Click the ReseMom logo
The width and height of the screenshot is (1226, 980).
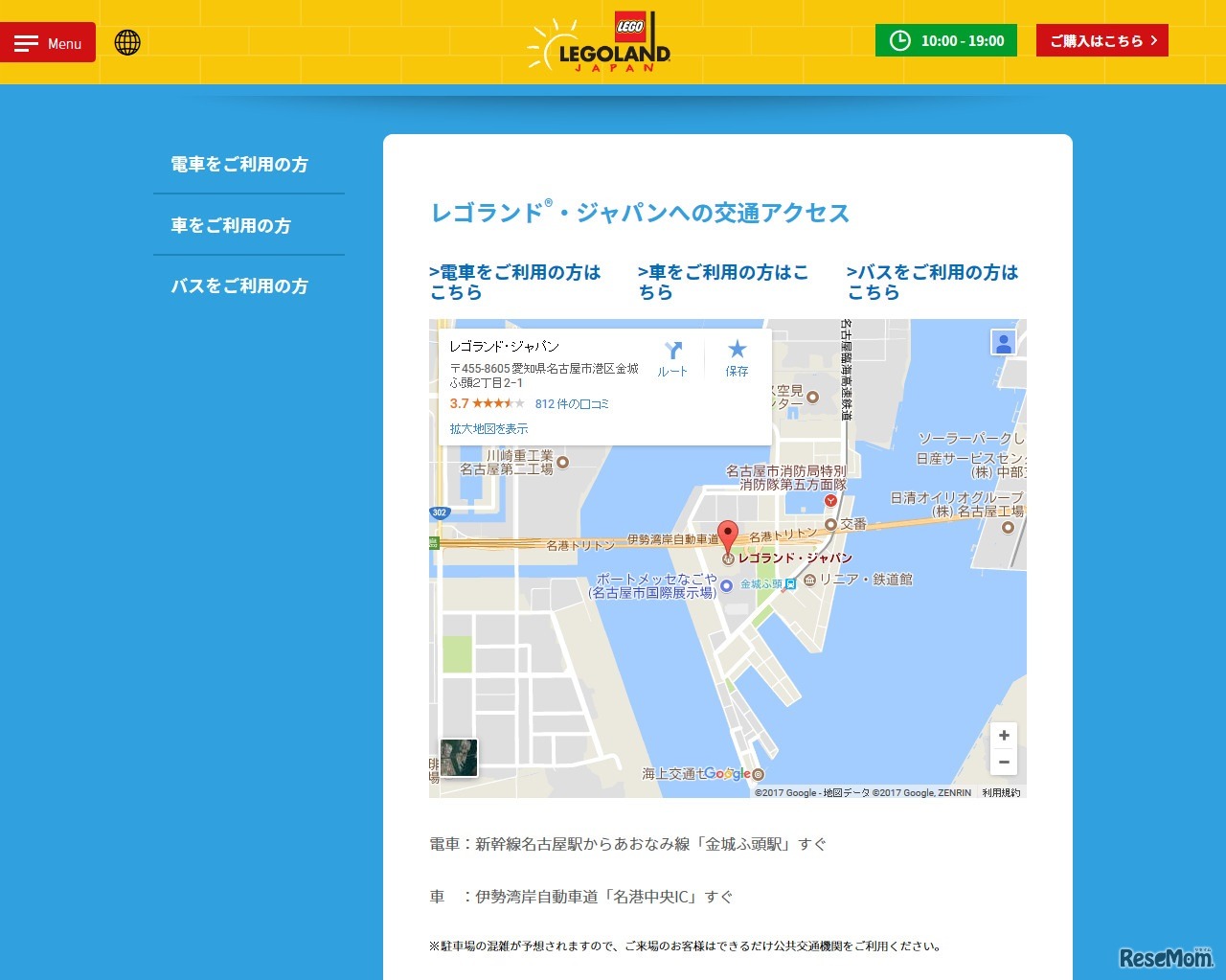coord(1166,956)
